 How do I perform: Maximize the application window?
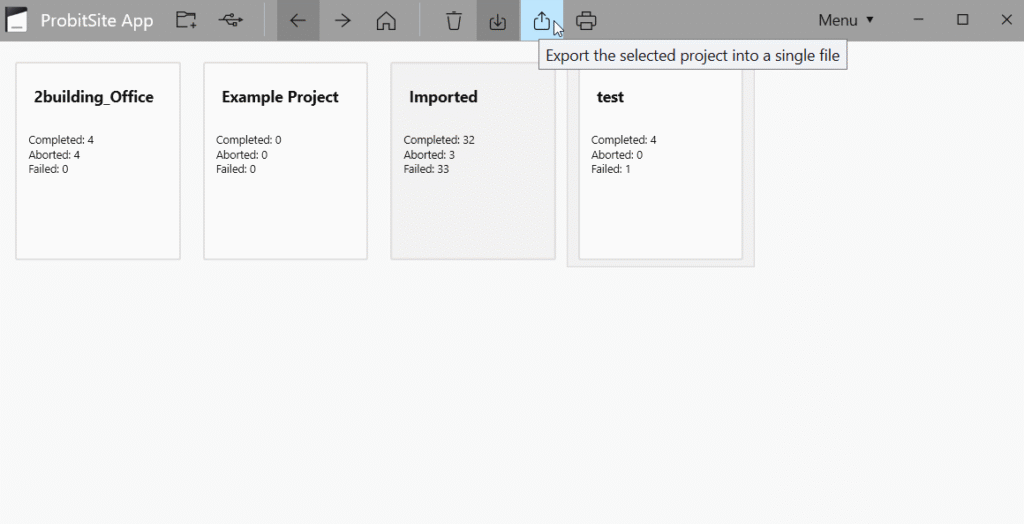(962, 20)
